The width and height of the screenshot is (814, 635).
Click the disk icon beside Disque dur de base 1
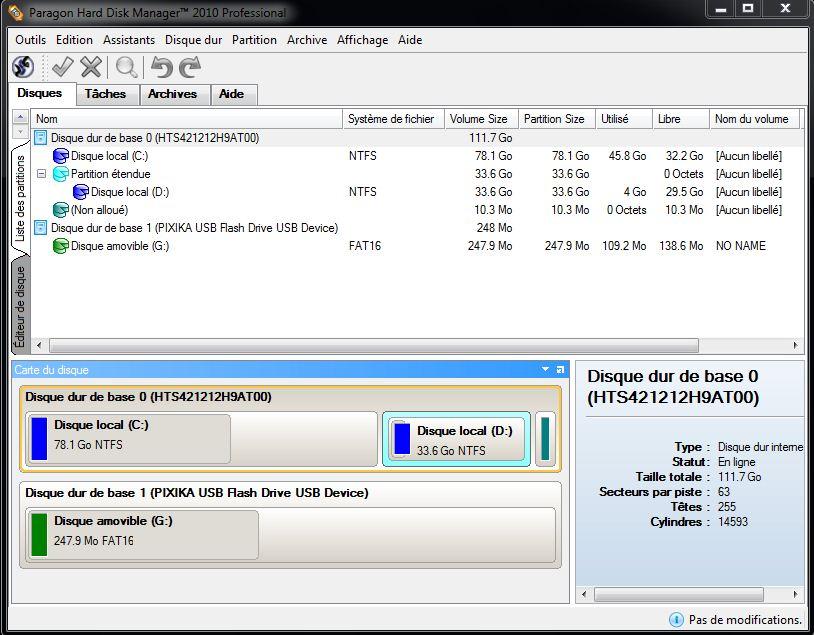coord(40,227)
